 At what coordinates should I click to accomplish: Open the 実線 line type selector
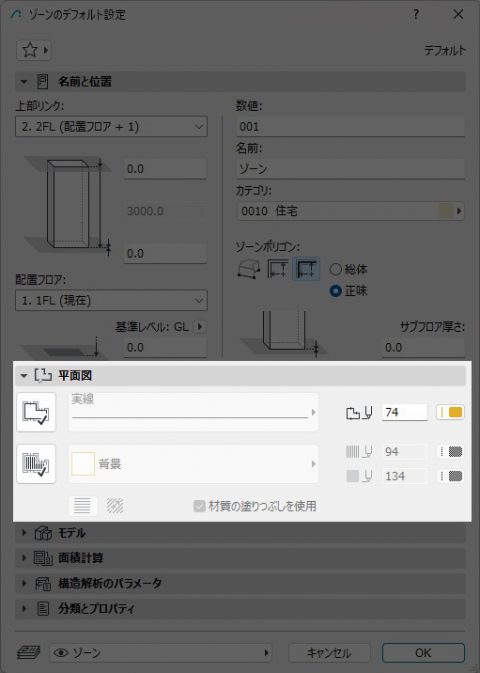coord(193,412)
